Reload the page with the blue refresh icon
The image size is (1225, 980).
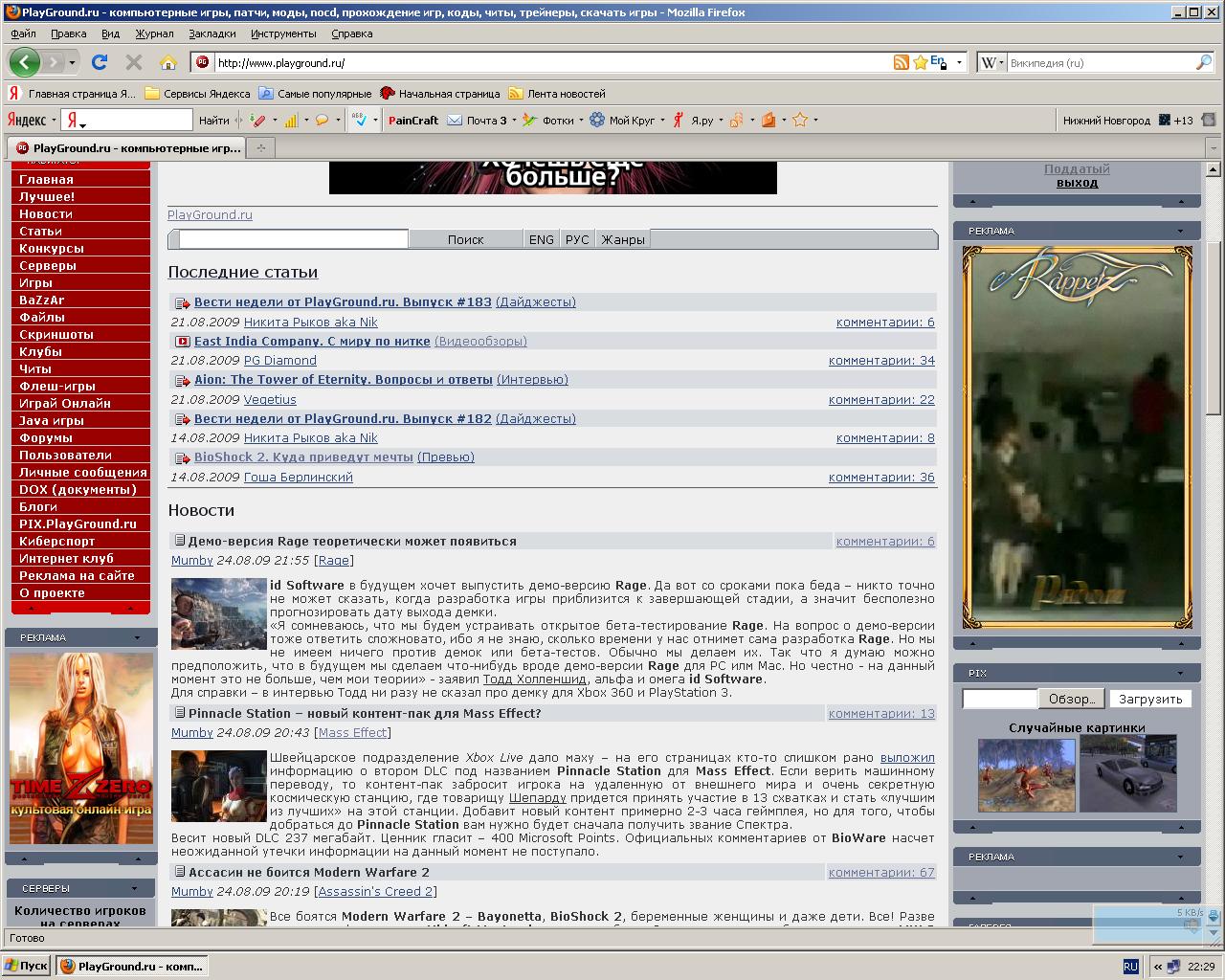pos(99,62)
